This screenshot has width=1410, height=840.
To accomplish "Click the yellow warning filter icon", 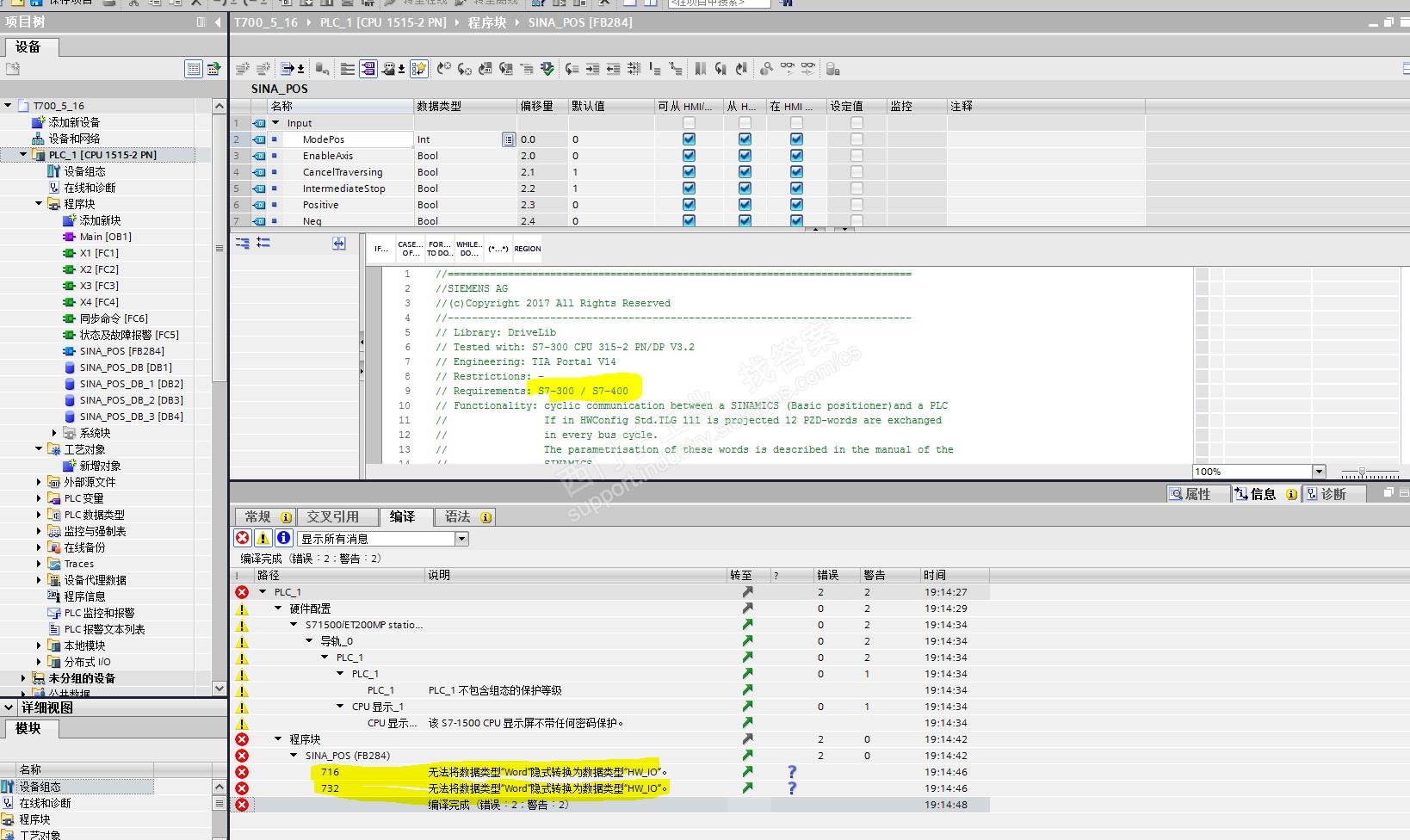I will (x=263, y=538).
